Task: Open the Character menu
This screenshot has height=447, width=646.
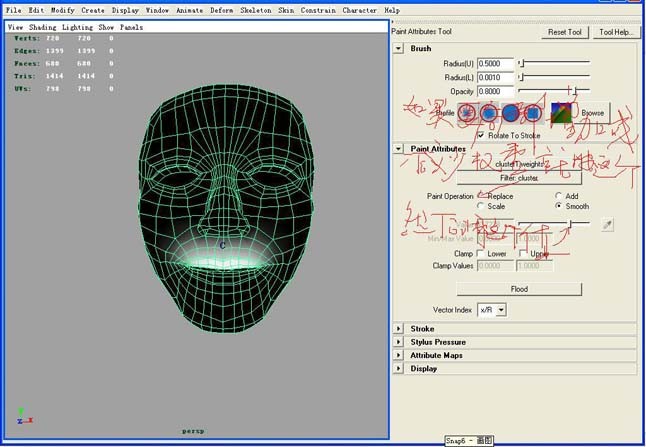Action: tap(360, 10)
